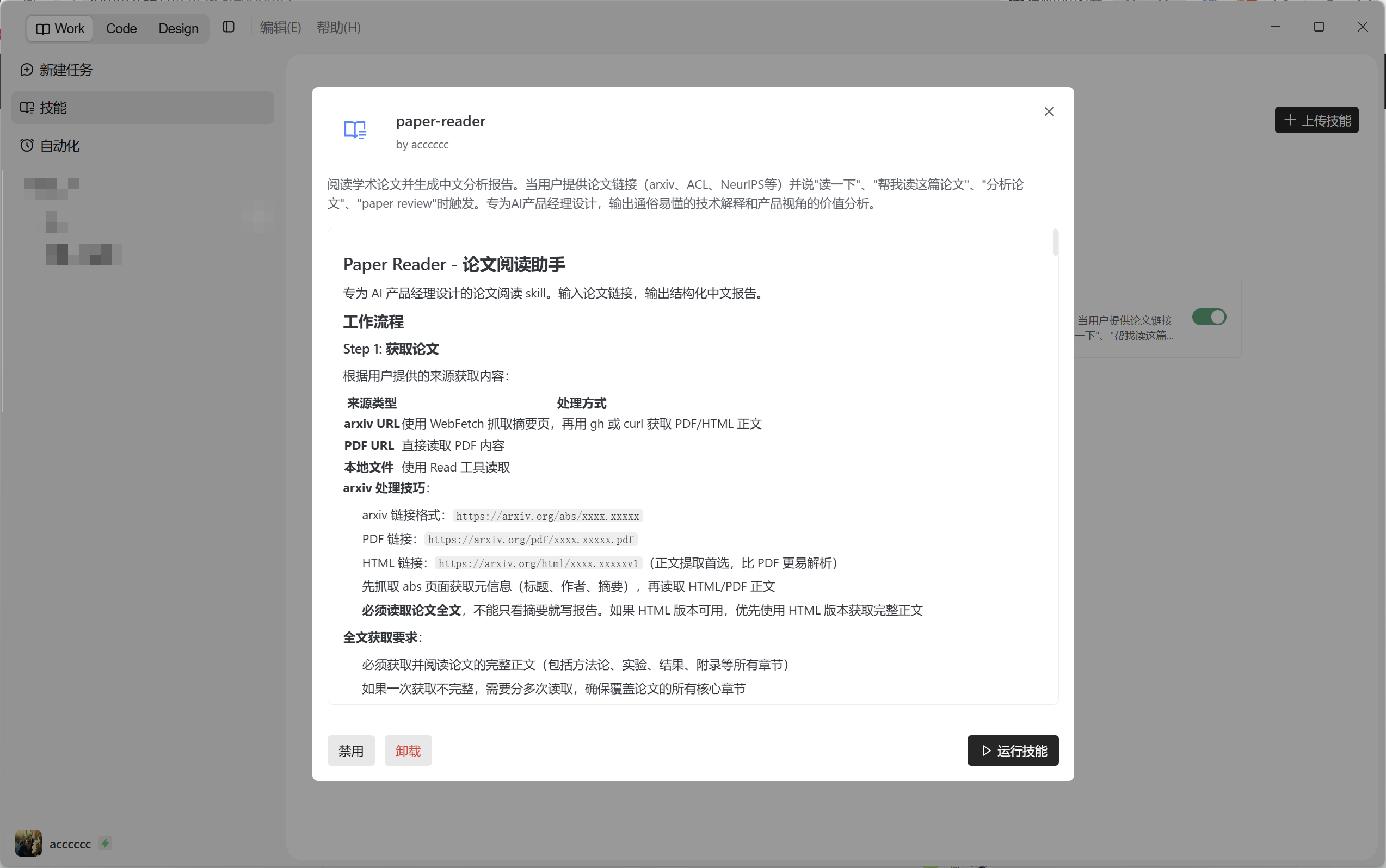Click the arxiv html URL code snippet
Viewport: 1386px width, 868px height.
538,563
